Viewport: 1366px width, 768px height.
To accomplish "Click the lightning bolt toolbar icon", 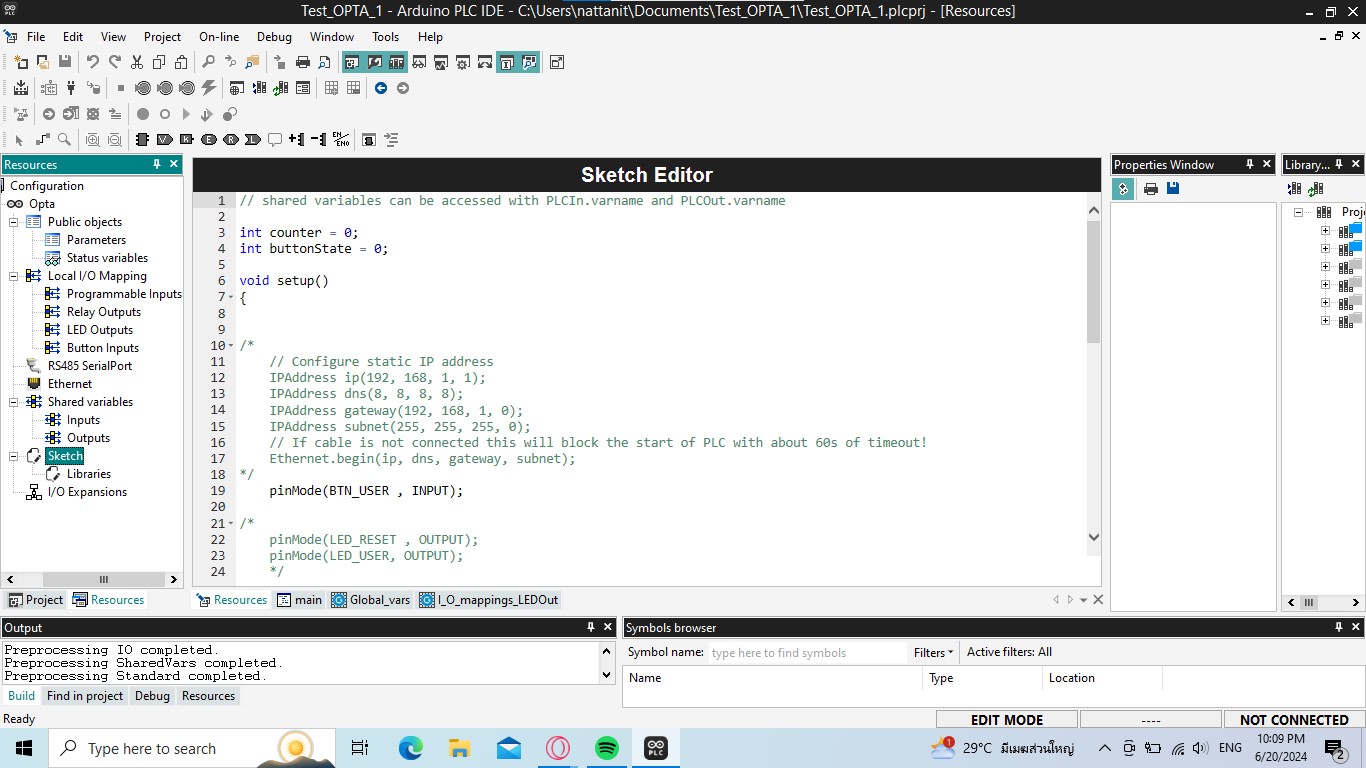I will (x=208, y=88).
